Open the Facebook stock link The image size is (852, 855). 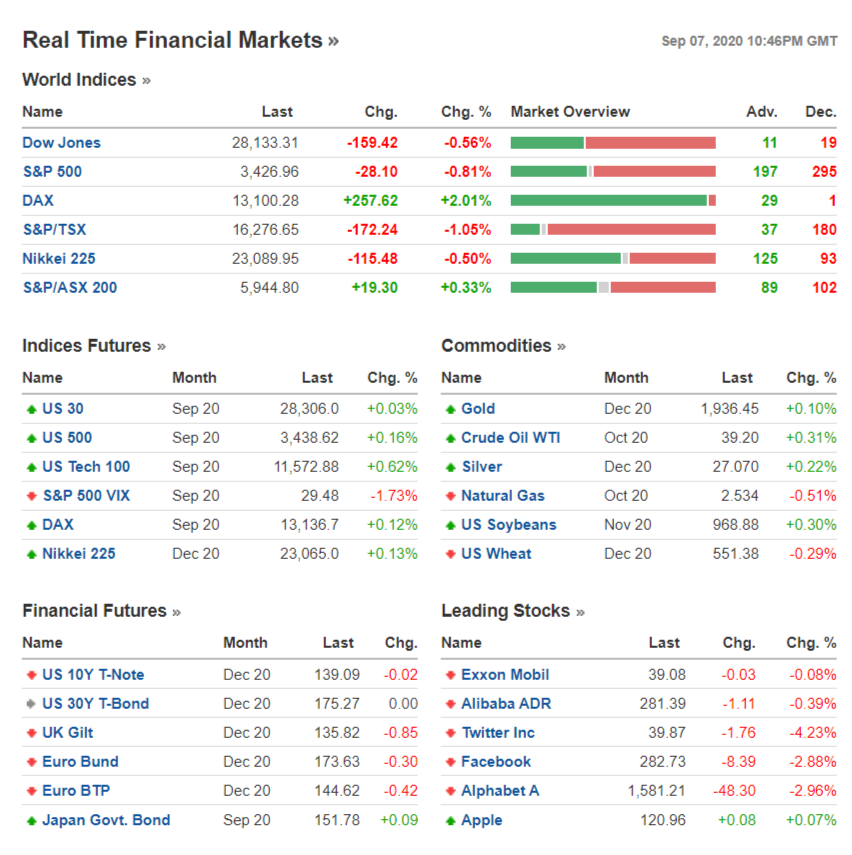pos(496,762)
